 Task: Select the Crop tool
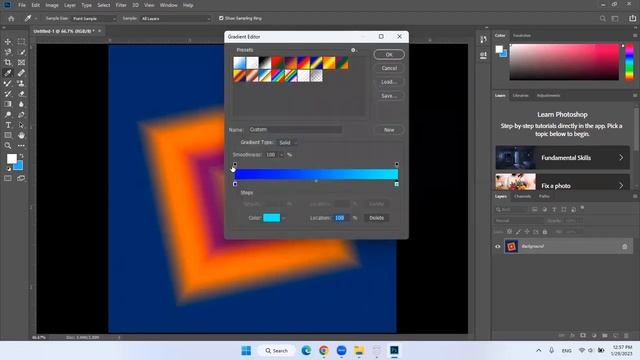pyautogui.click(x=8, y=62)
